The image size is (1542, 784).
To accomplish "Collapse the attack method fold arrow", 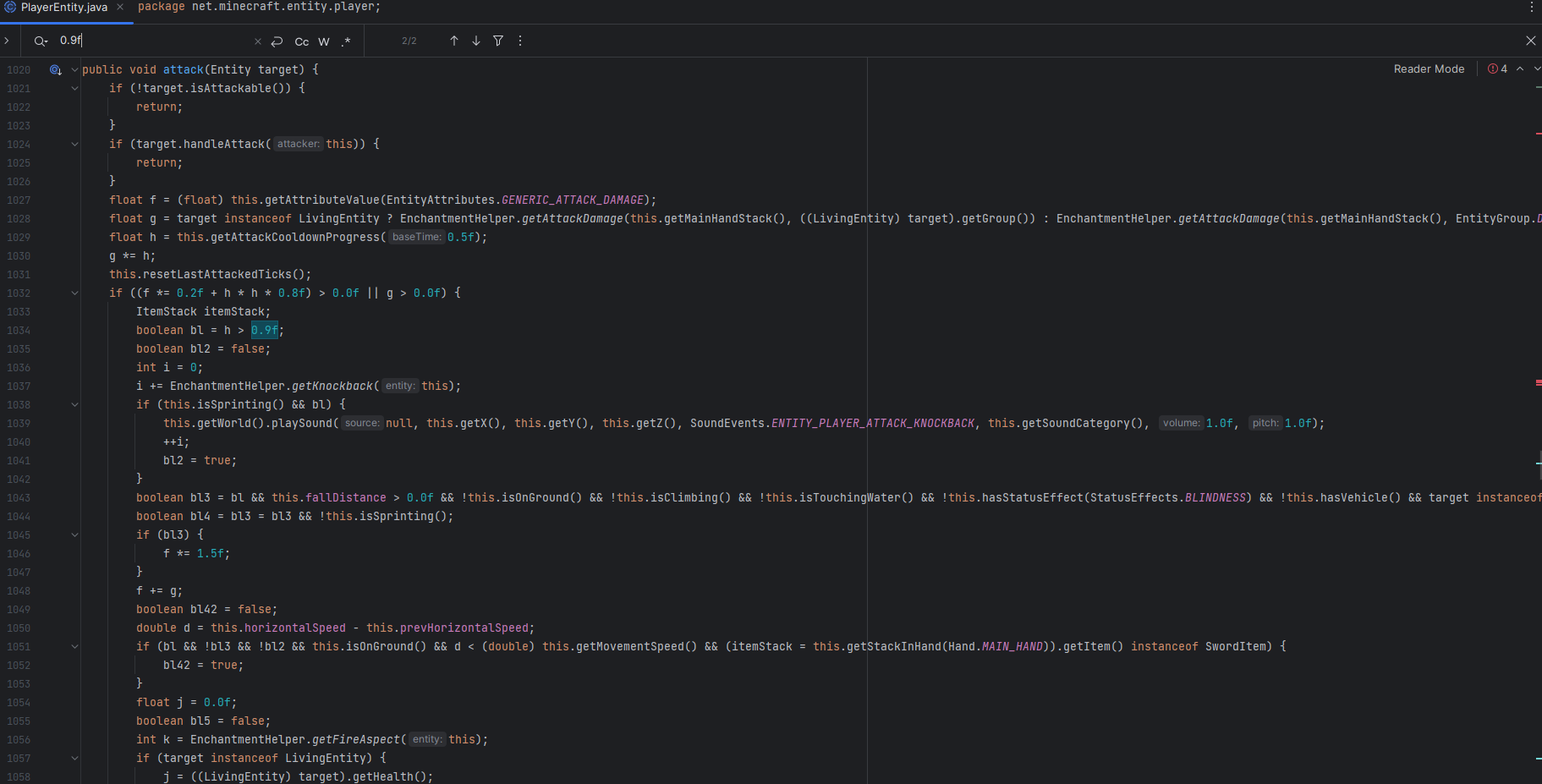I will coord(74,70).
